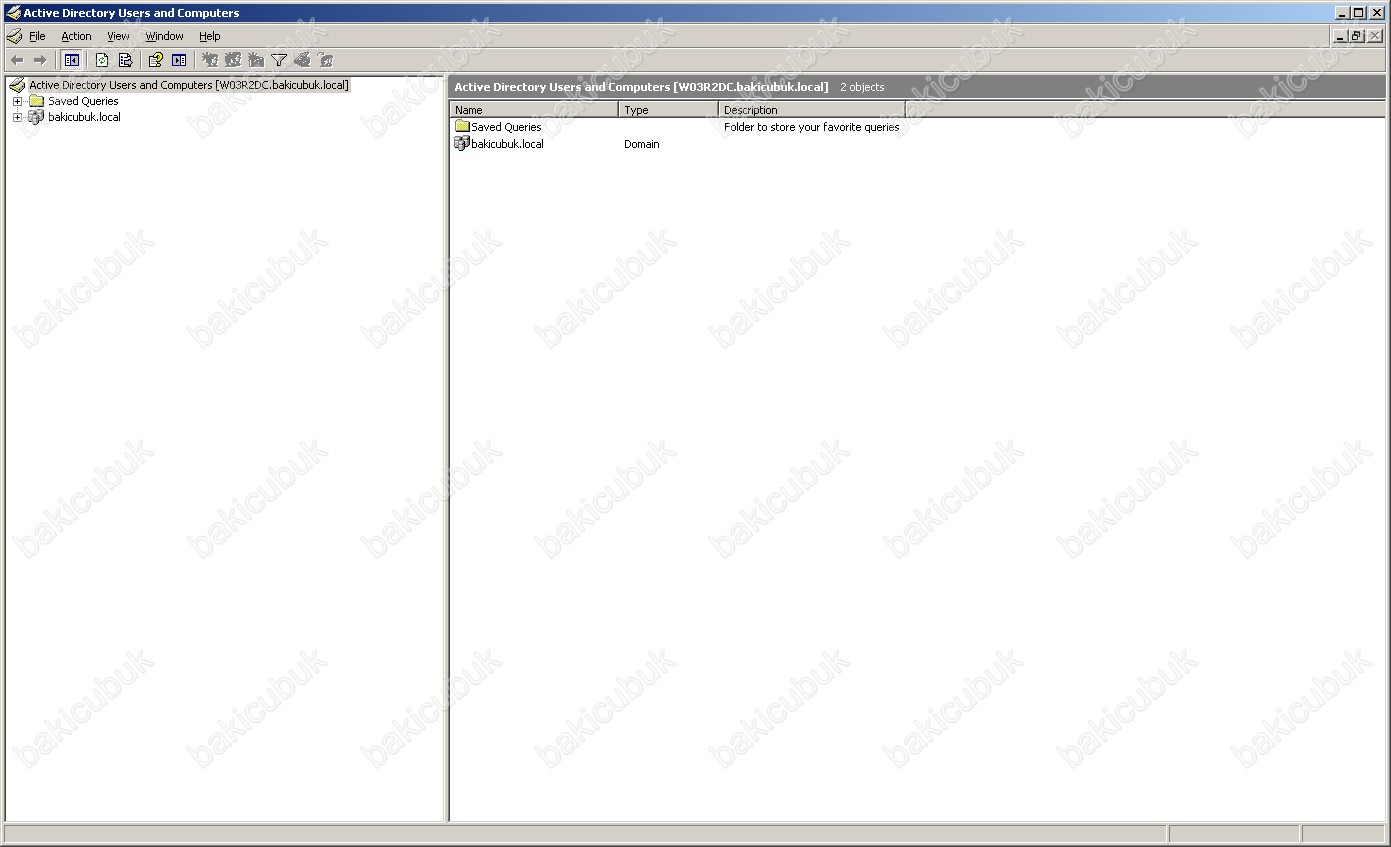Click the funnel Filter options icon

(279, 60)
